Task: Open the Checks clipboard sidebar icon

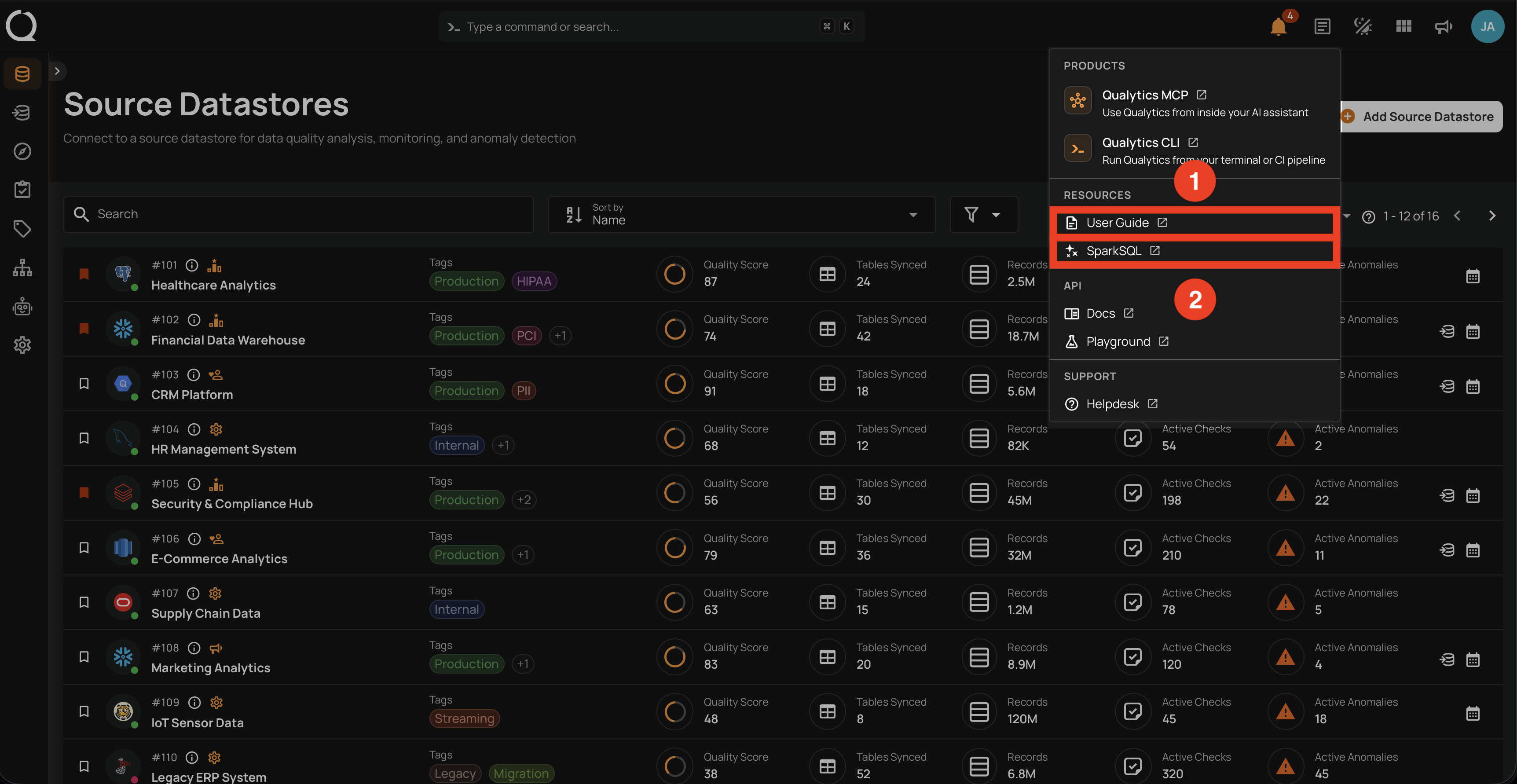Action: click(x=22, y=190)
